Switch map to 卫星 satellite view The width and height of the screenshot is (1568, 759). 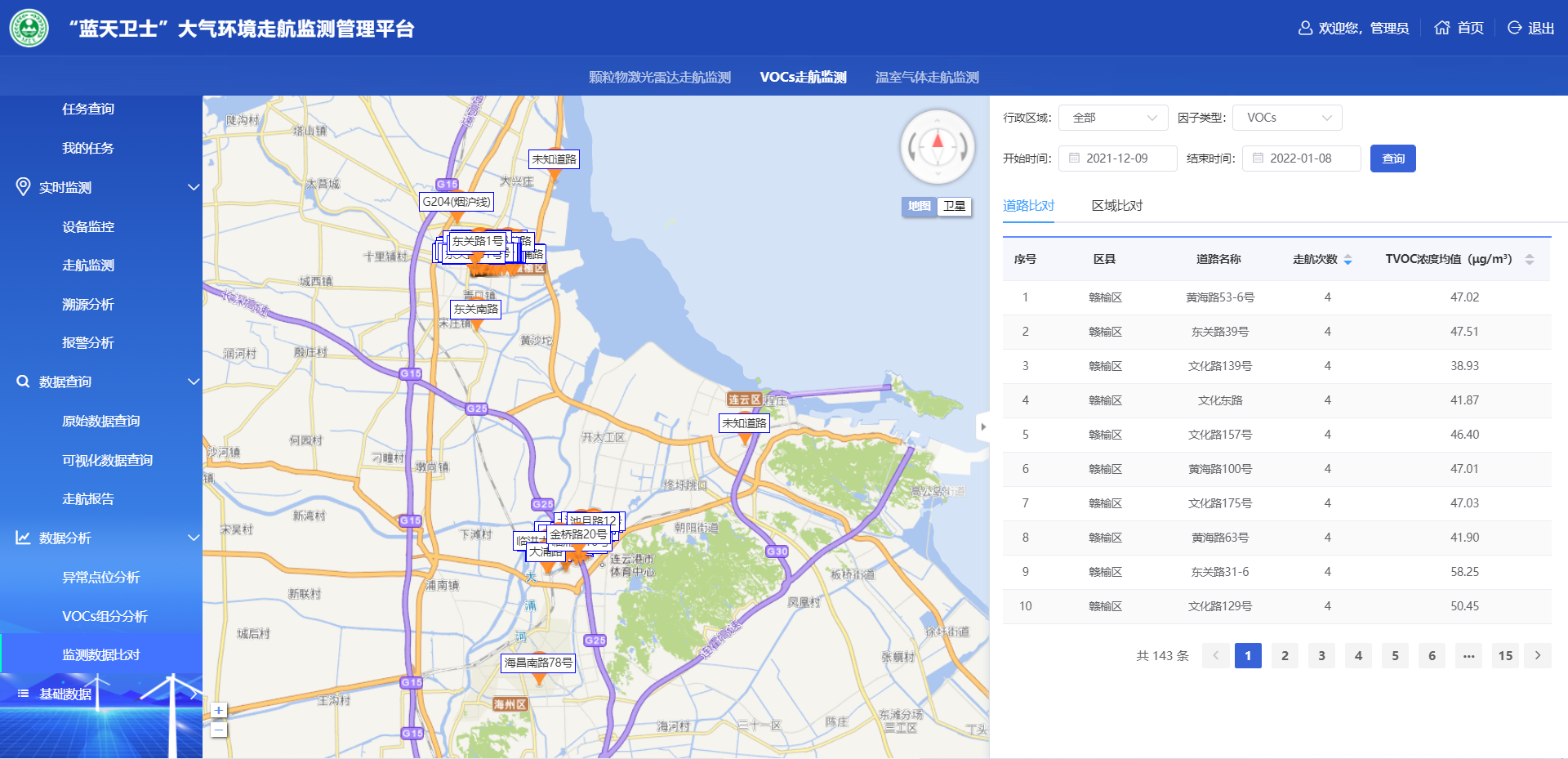pos(954,206)
